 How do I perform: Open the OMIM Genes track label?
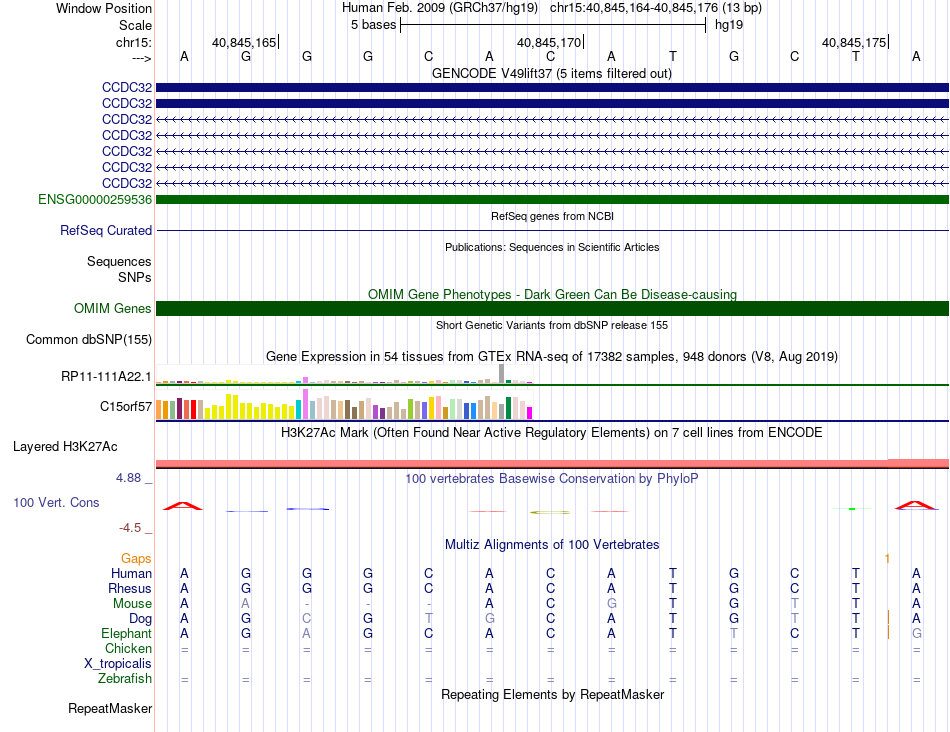[x=112, y=308]
